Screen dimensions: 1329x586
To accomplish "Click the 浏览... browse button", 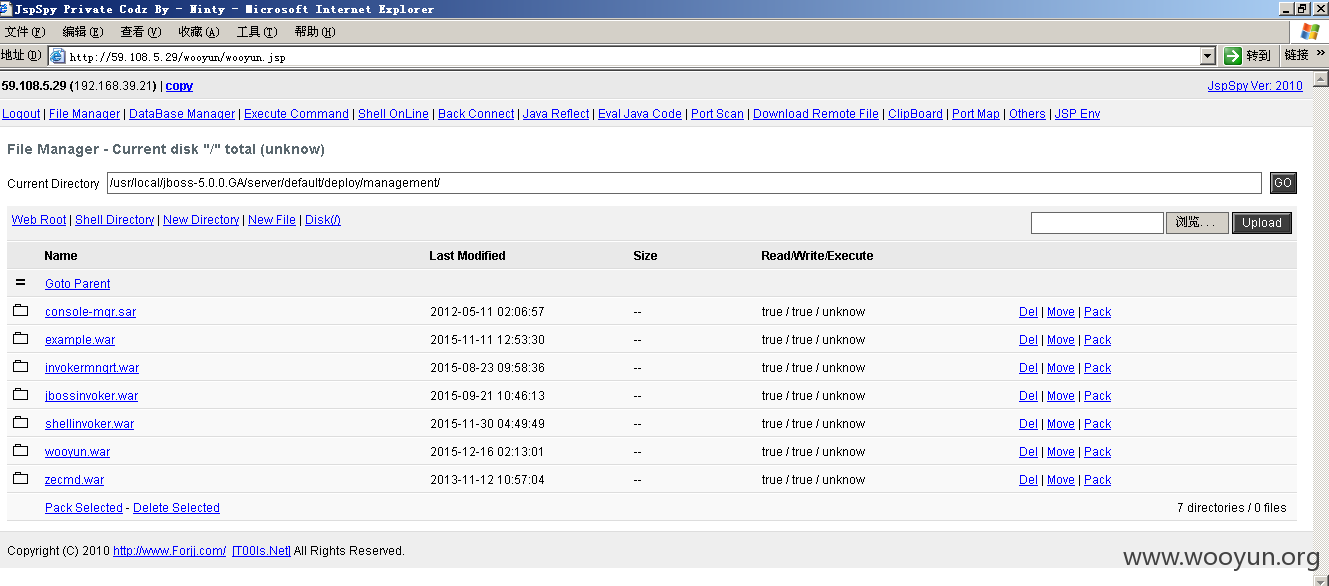I will [x=1197, y=223].
